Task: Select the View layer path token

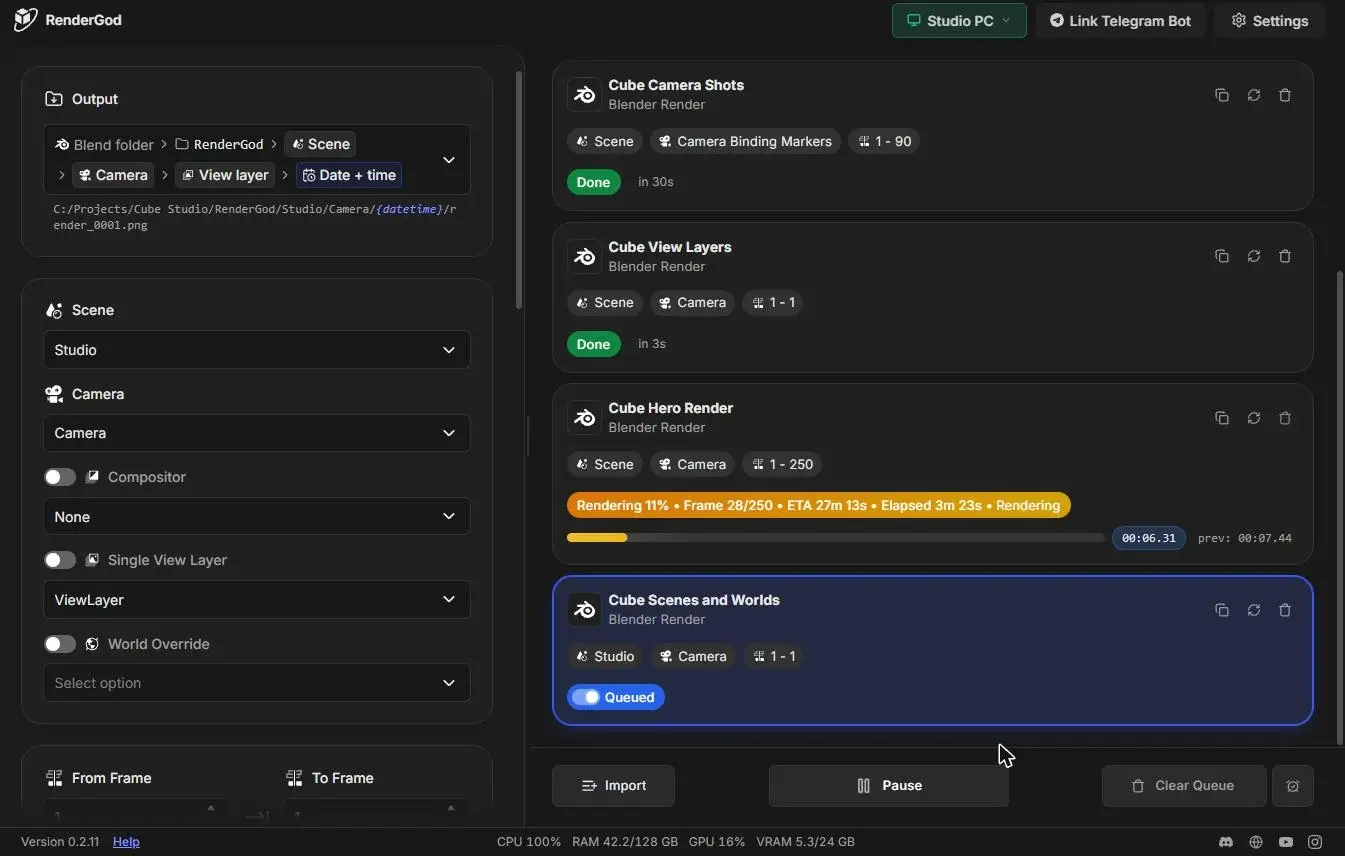Action: (224, 175)
